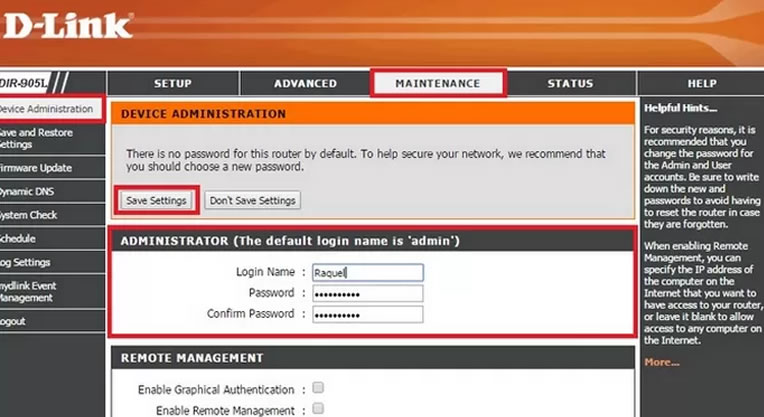Enable Graphical Authentication checkbox
Screen dimensions: 764x417
[x=317, y=387]
